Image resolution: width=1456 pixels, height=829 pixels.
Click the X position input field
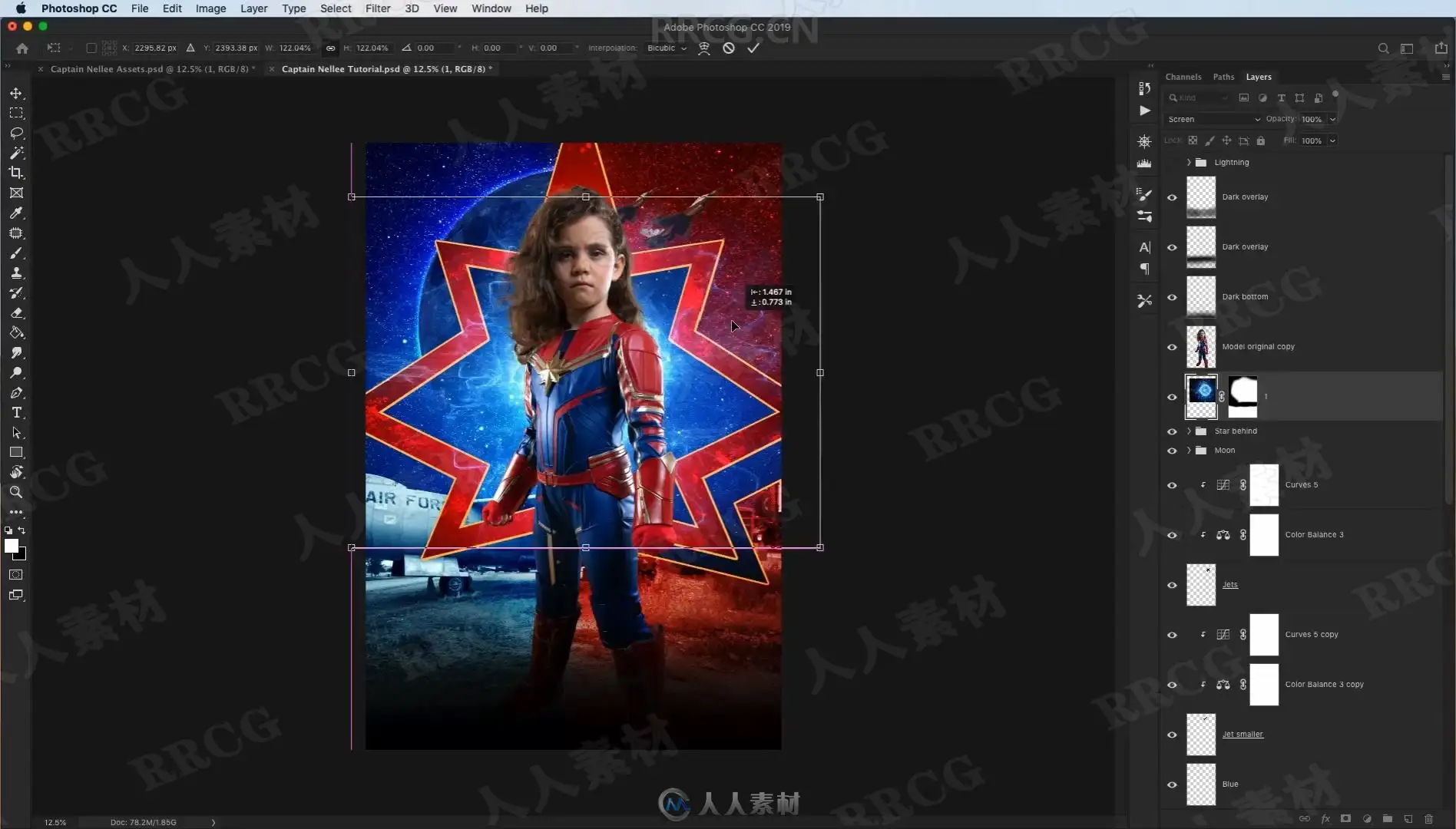point(155,48)
